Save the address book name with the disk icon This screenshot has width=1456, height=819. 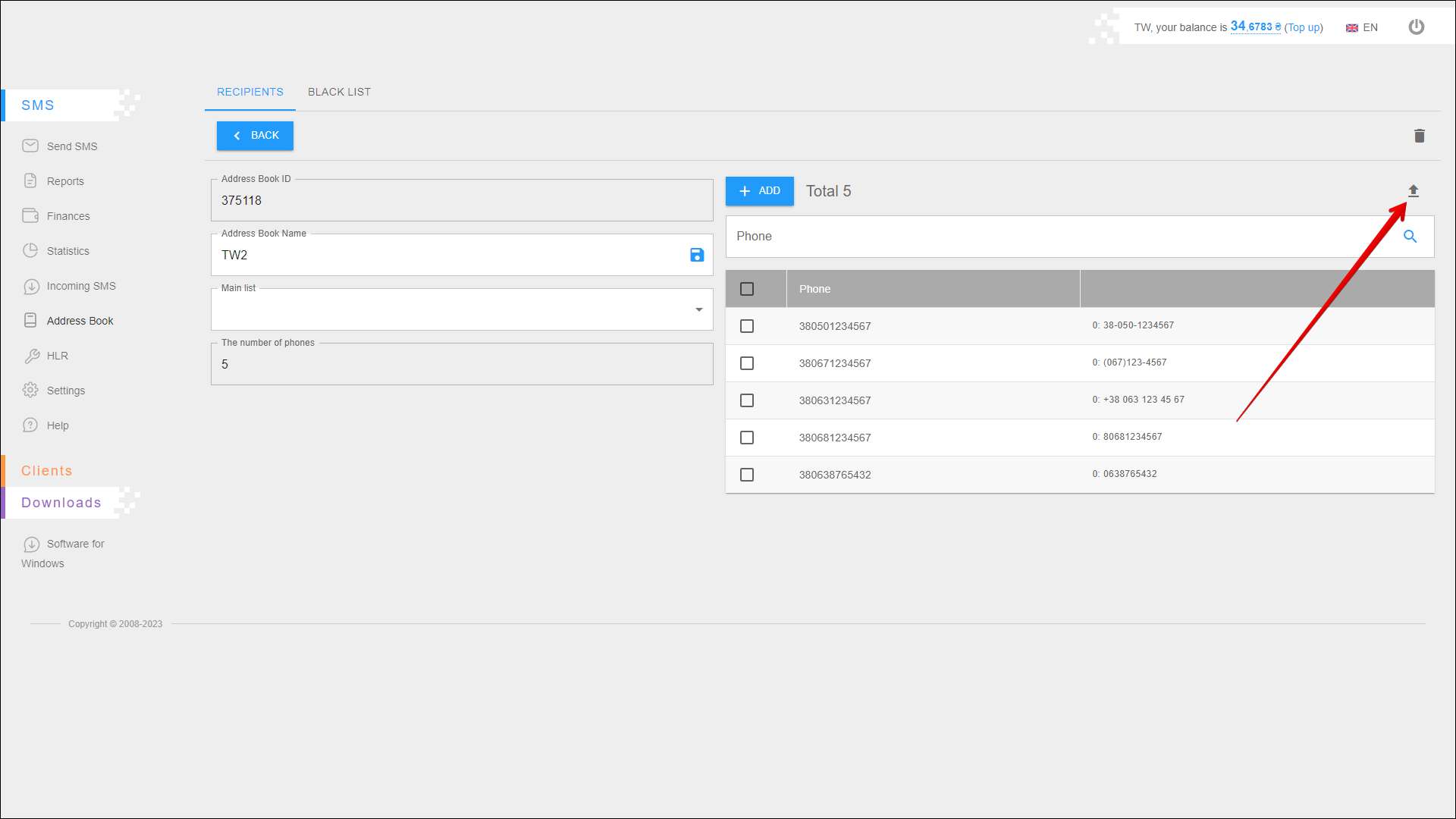697,255
